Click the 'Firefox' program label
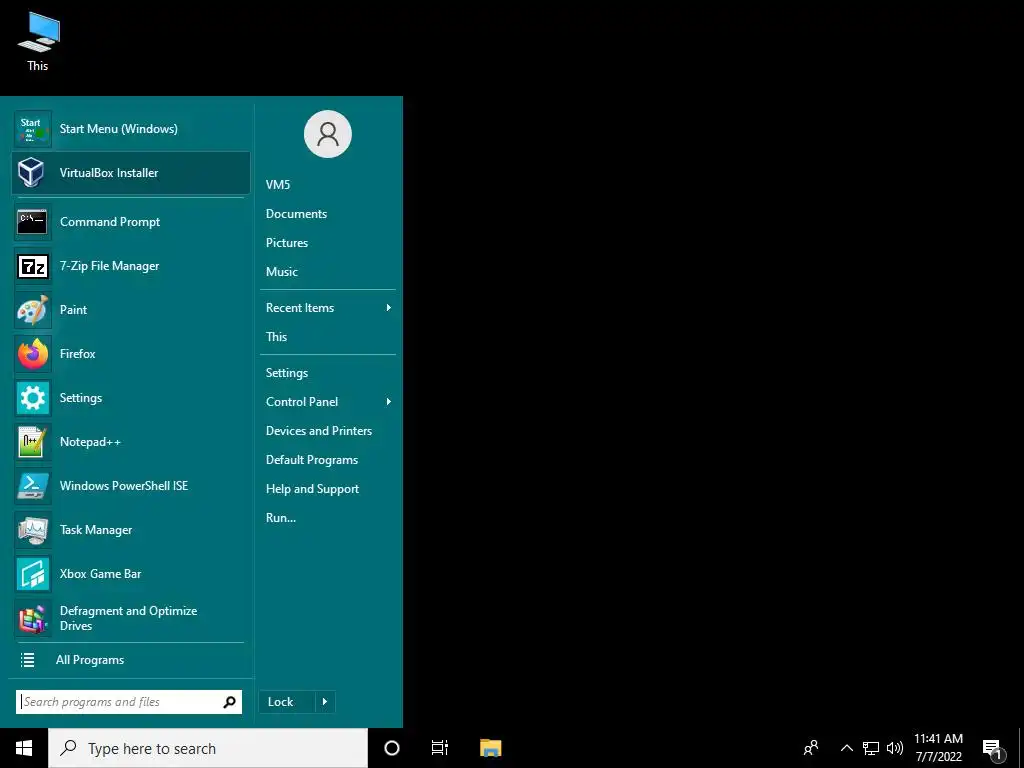1024x768 pixels. (78, 354)
